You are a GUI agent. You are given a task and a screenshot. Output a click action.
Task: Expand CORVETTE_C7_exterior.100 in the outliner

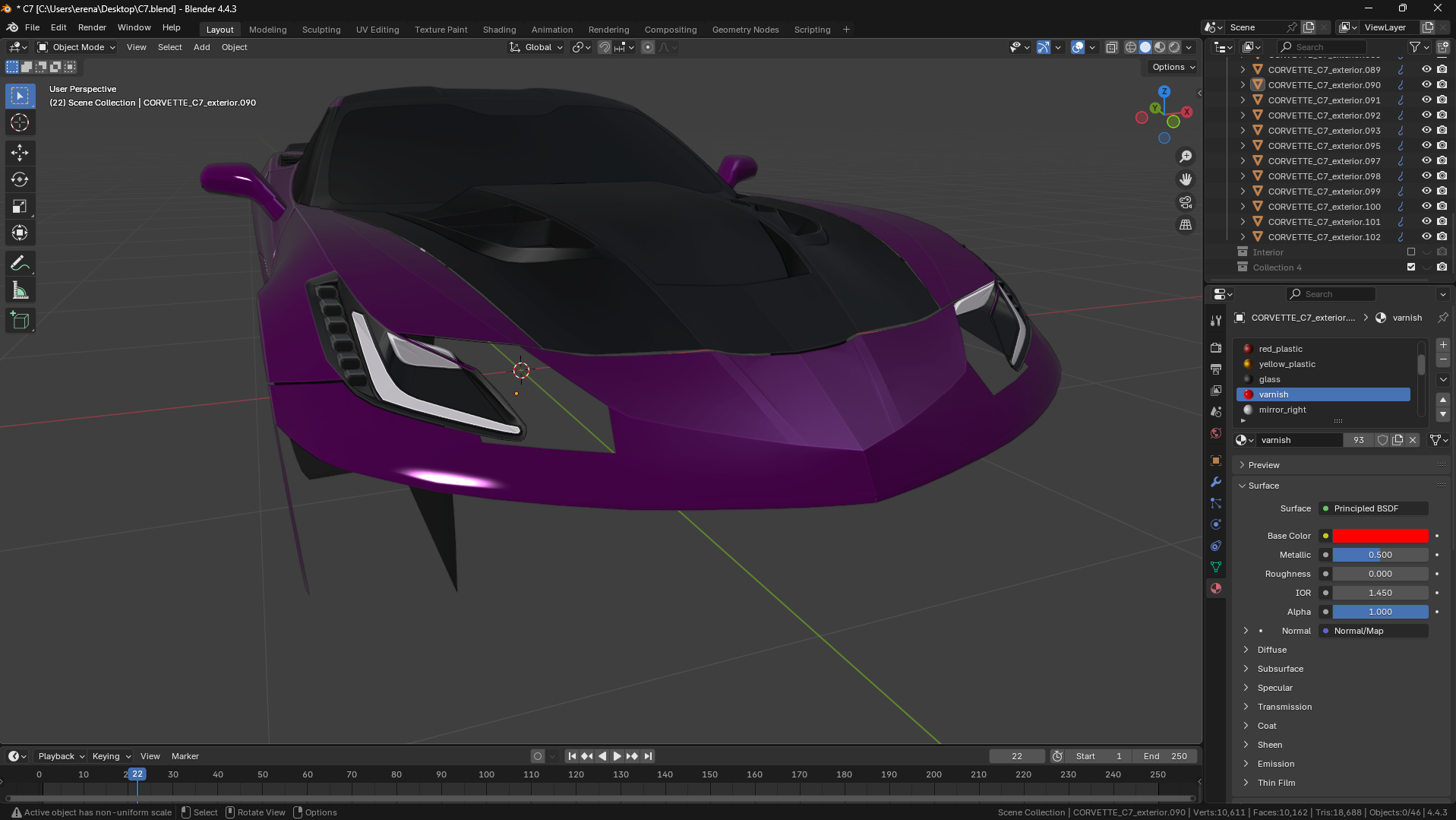(1243, 207)
